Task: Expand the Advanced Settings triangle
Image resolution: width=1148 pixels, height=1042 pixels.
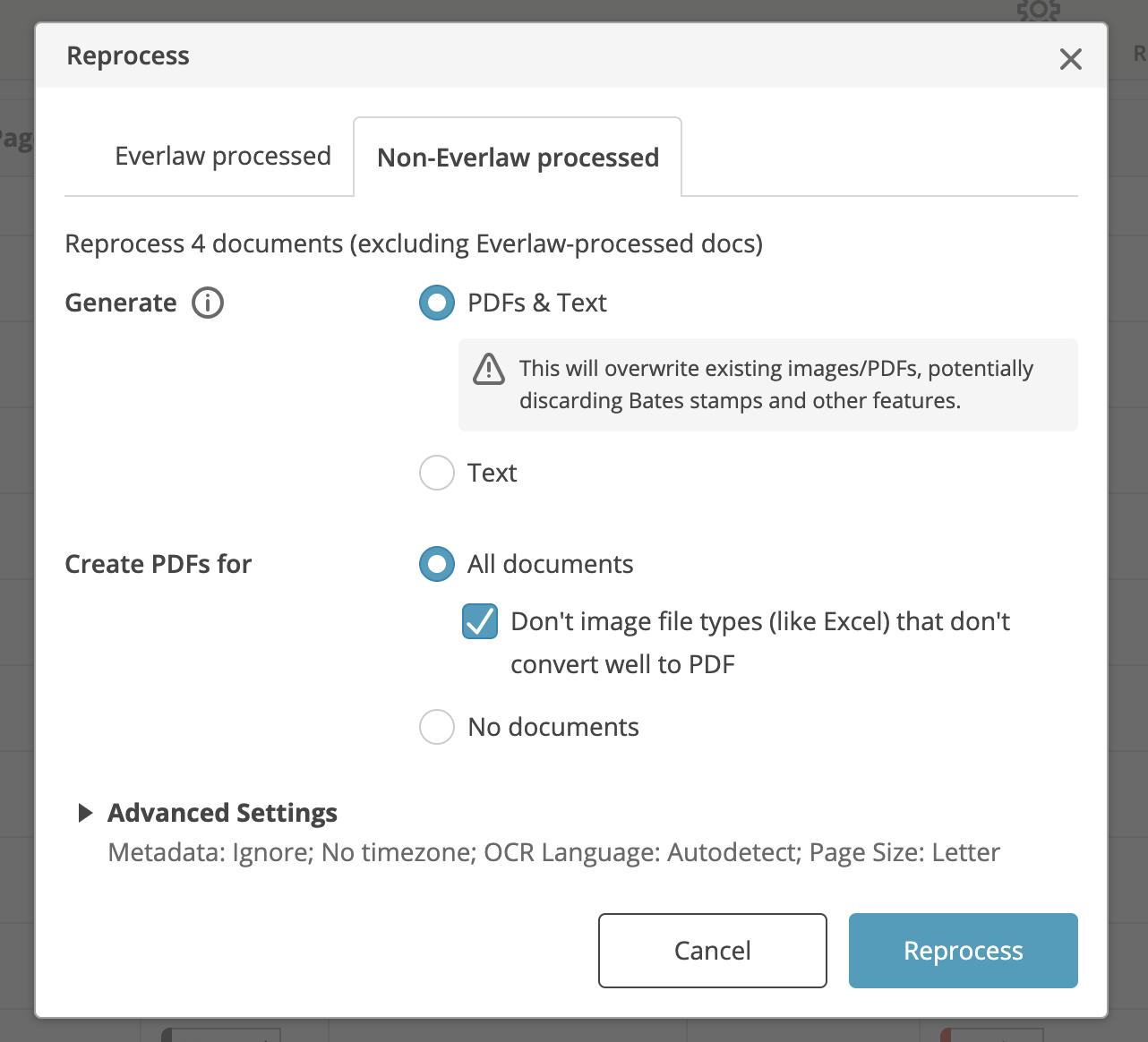Action: (86, 813)
